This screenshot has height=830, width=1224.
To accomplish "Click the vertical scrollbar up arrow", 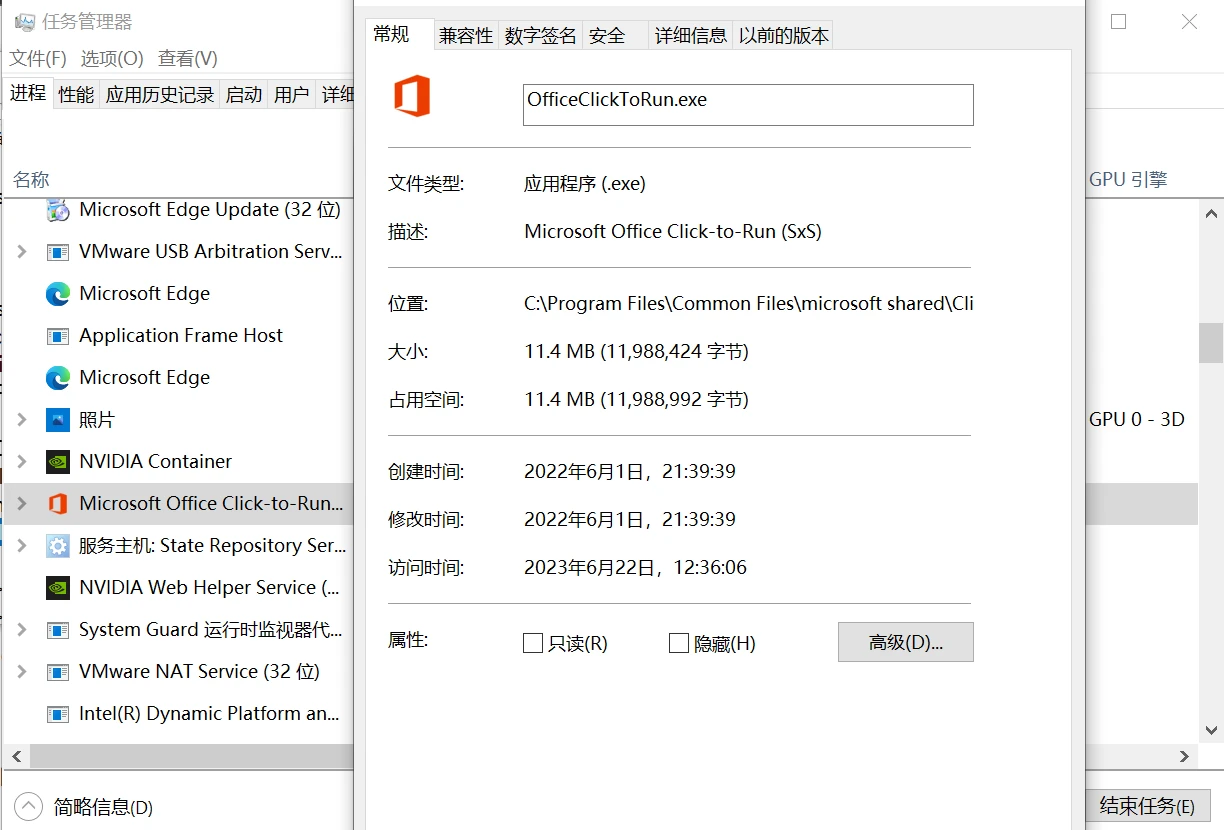I will tap(1211, 213).
